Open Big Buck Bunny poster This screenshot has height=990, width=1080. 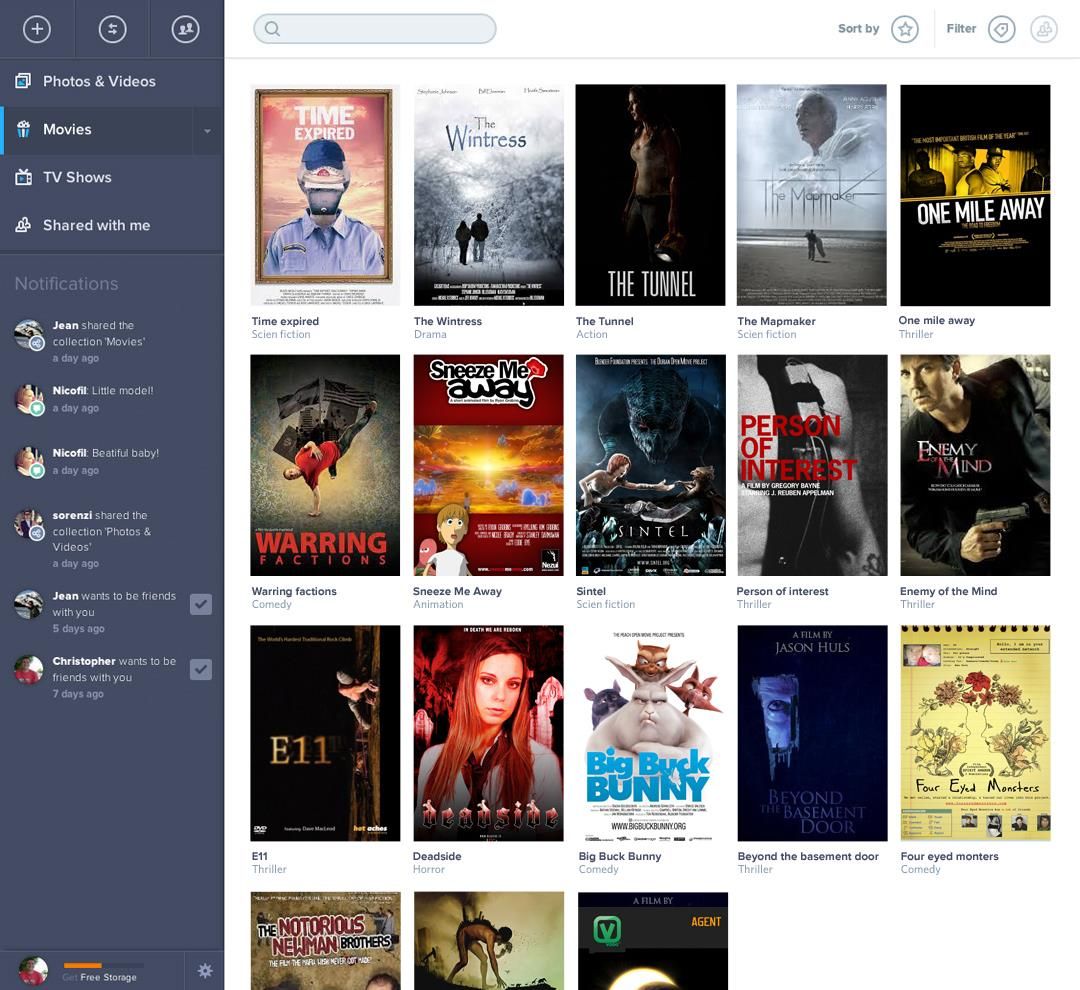click(650, 733)
